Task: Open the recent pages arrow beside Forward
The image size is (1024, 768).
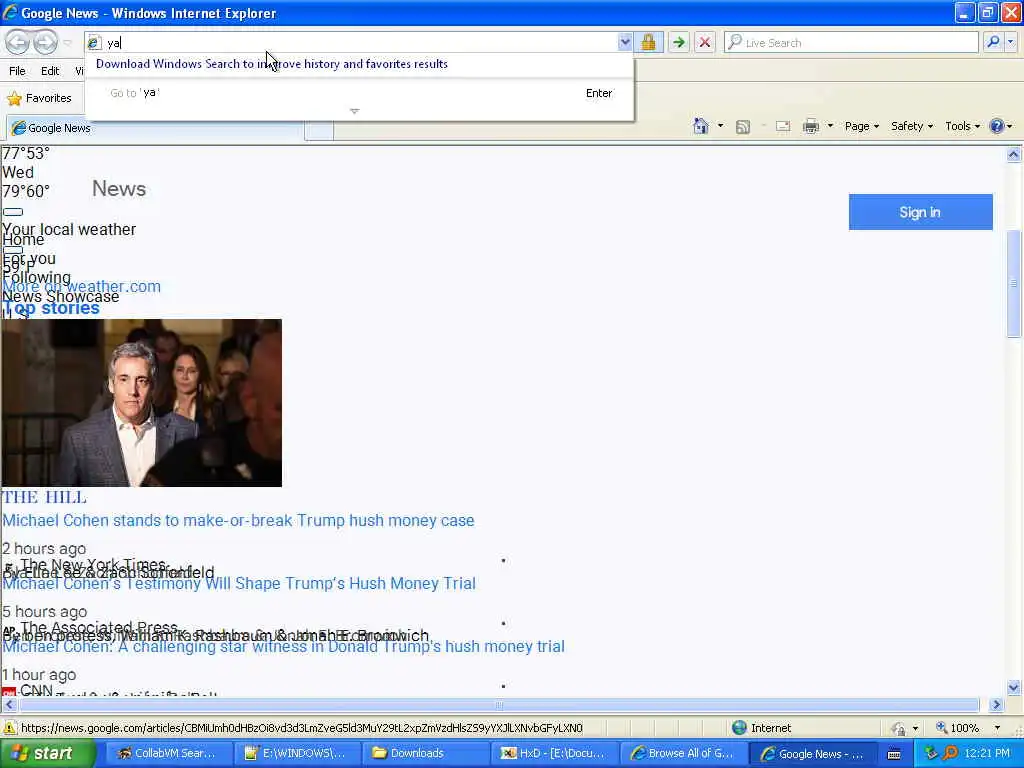Action: (67, 43)
